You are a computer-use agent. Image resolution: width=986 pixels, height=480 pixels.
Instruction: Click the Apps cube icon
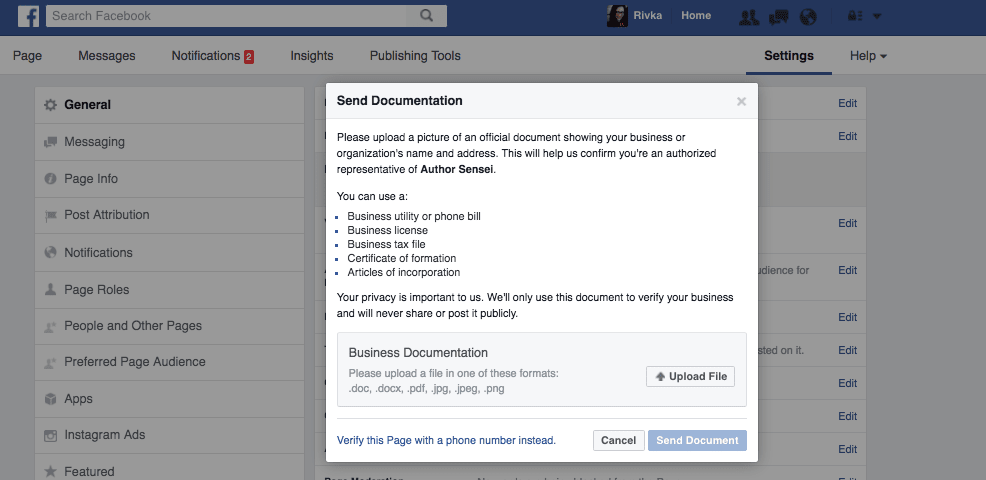(x=50, y=399)
